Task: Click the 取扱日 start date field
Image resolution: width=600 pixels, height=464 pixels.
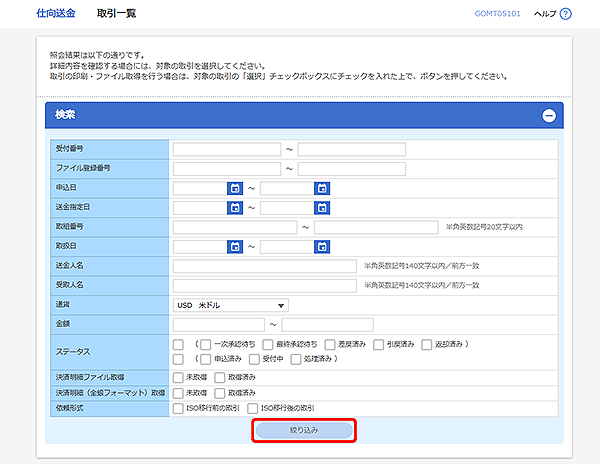Action: [x=200, y=247]
